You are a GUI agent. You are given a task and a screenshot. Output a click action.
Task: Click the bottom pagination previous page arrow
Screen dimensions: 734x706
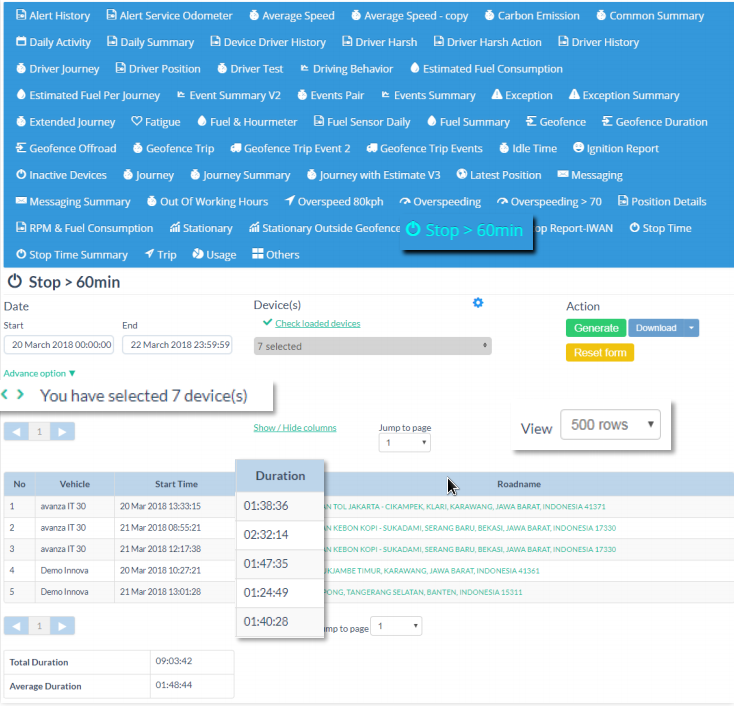(x=16, y=625)
